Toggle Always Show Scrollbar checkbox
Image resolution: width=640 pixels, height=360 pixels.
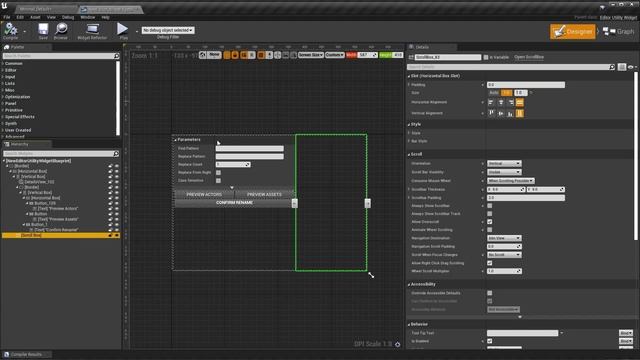(489, 206)
